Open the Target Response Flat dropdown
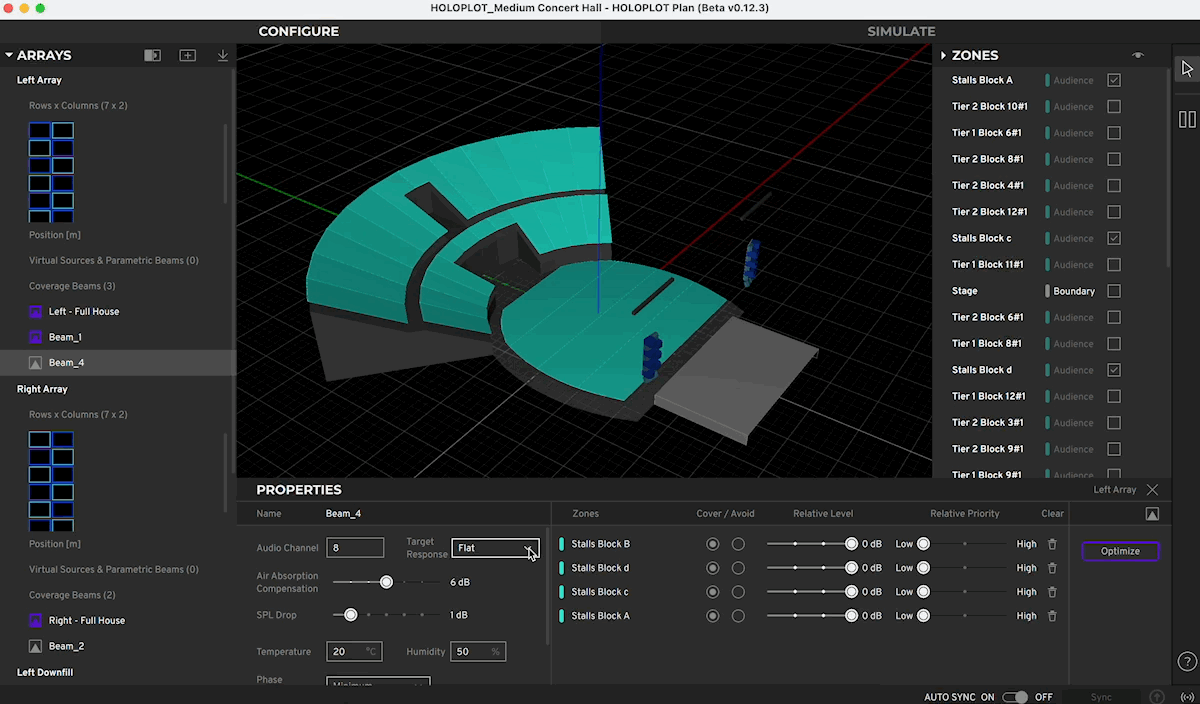The height and width of the screenshot is (704, 1200). click(495, 548)
